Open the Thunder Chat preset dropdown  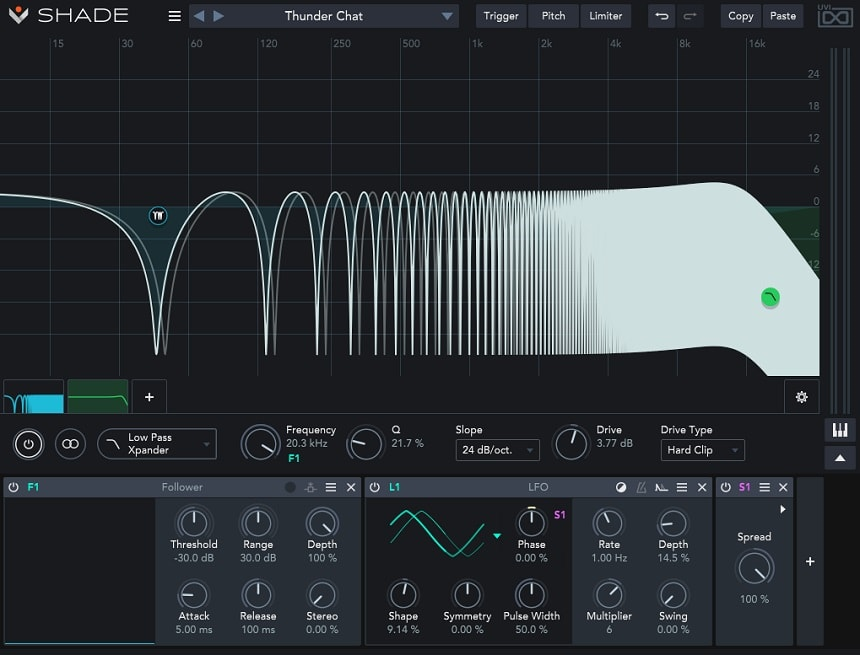[x=447, y=16]
